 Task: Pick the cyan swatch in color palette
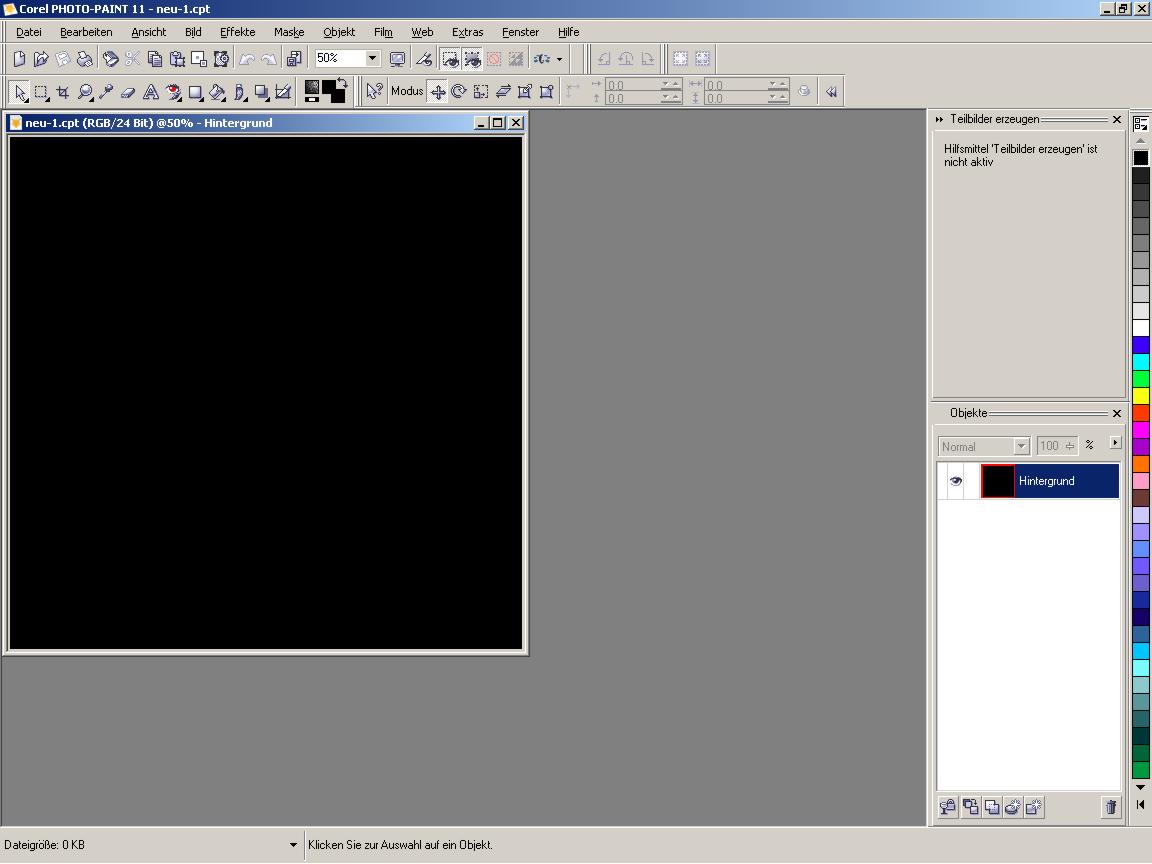(x=1140, y=361)
